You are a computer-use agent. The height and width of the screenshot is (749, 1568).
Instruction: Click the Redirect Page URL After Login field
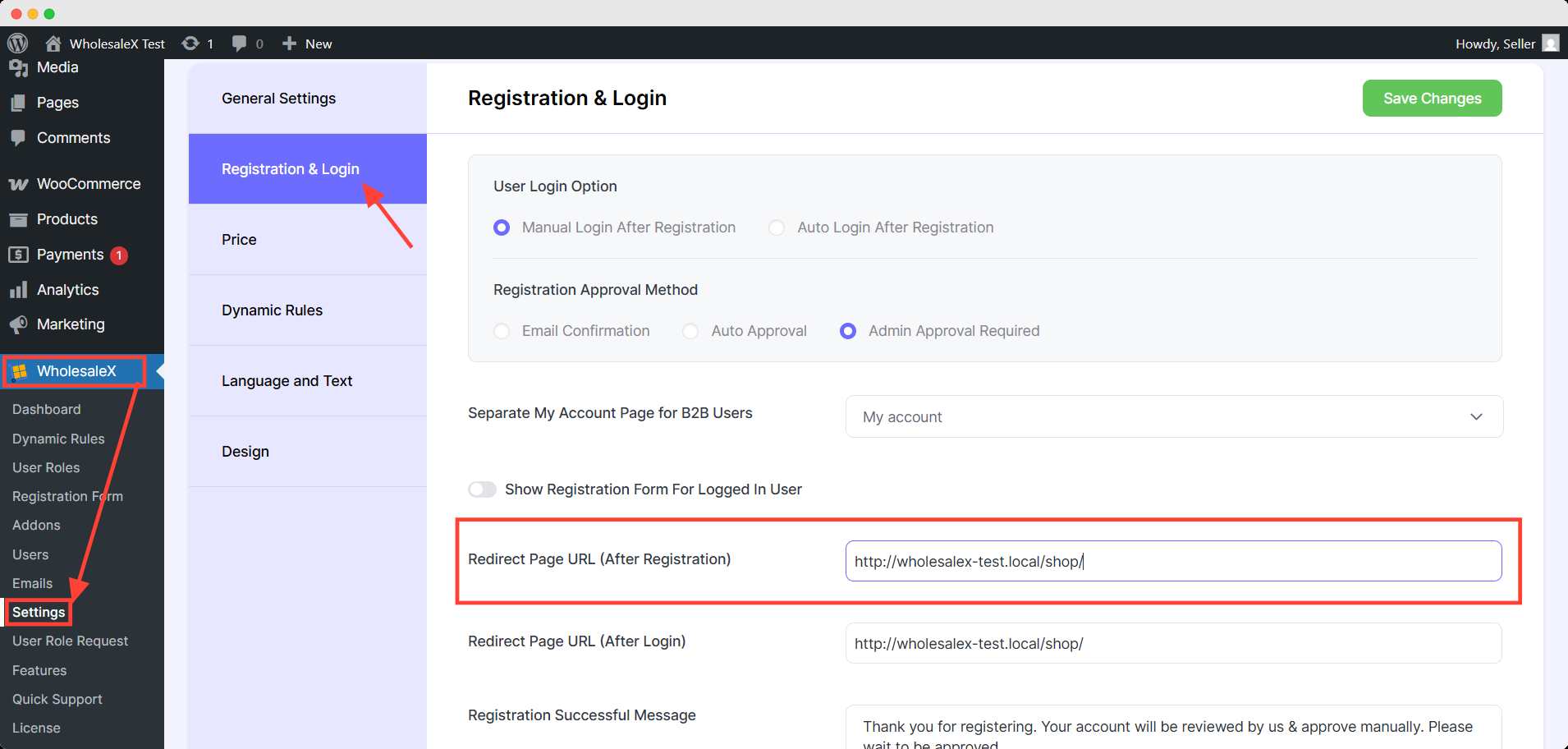pos(1174,643)
